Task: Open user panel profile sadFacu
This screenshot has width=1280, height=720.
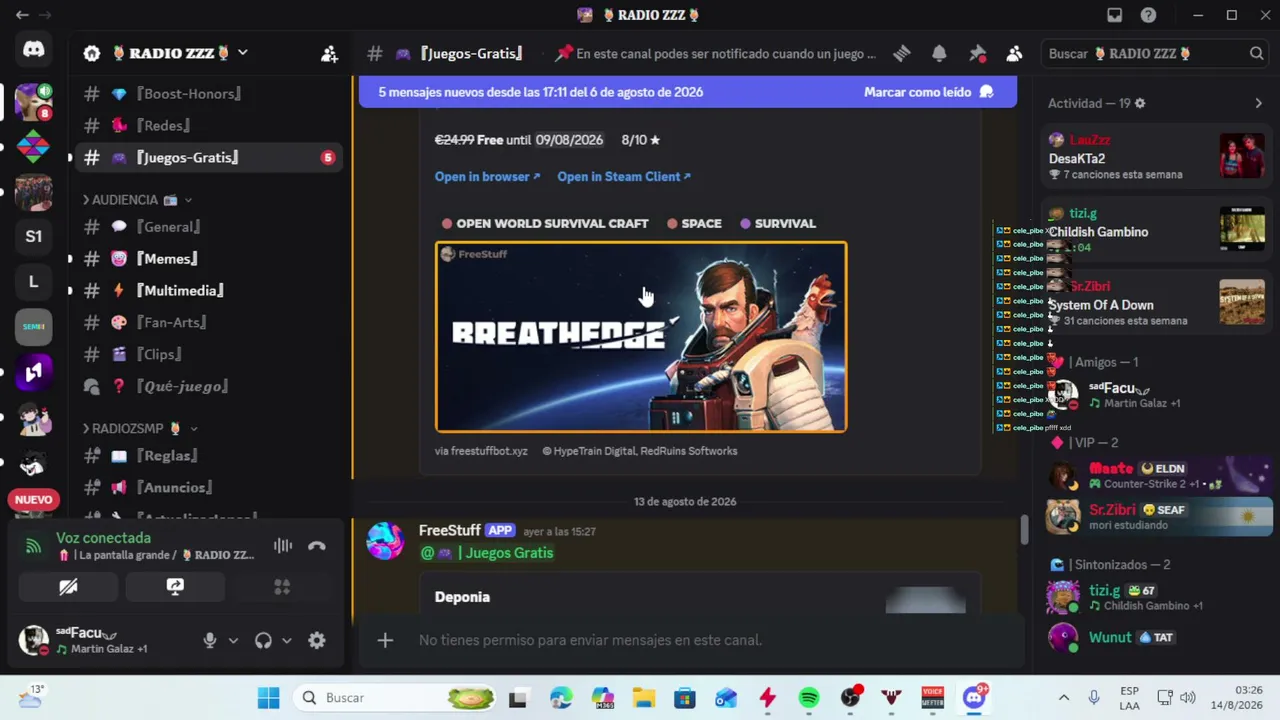Action: (x=100, y=640)
